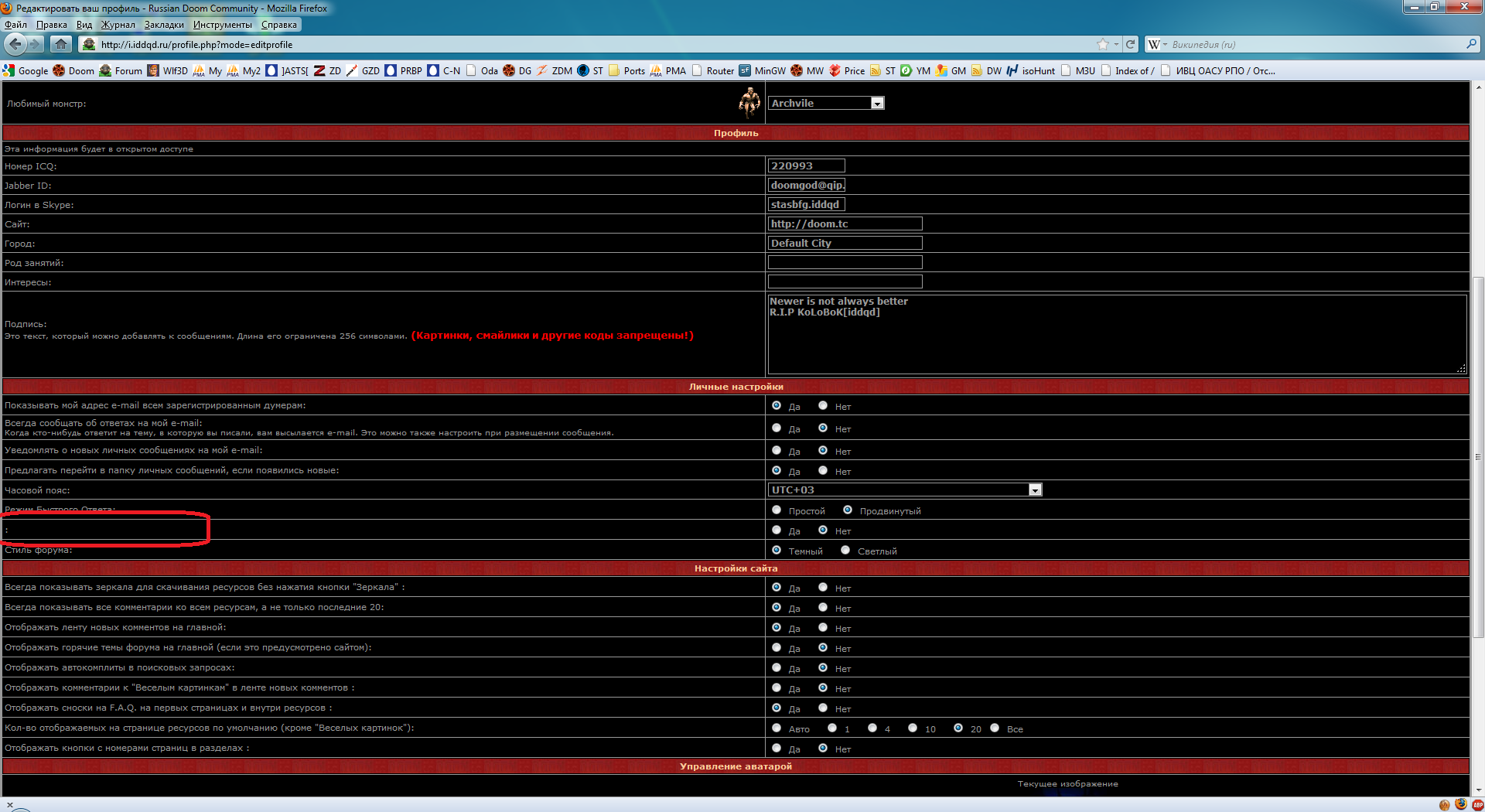Select the Светлый forum style radio button
Screen dimensions: 1485x812
pyautogui.click(x=845, y=551)
